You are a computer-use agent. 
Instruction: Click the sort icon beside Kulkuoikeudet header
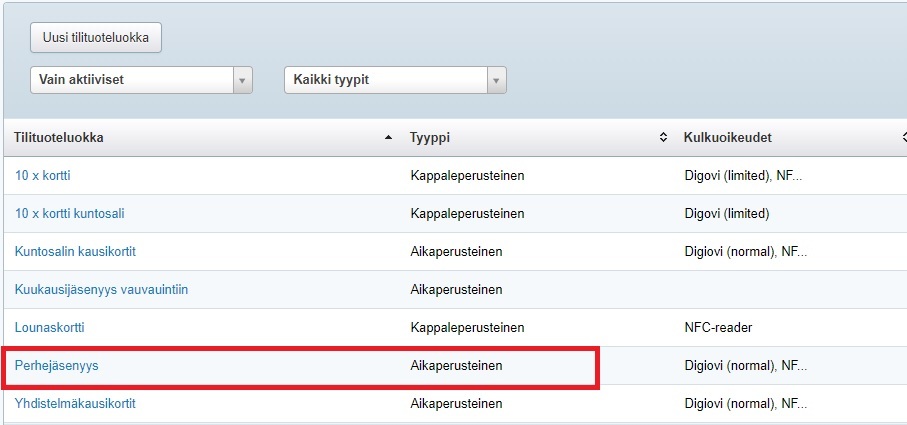pyautogui.click(x=902, y=138)
